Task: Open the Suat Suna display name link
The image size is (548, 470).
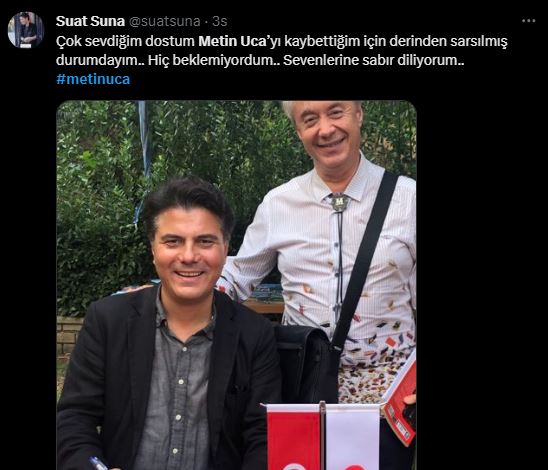Action: [x=90, y=21]
